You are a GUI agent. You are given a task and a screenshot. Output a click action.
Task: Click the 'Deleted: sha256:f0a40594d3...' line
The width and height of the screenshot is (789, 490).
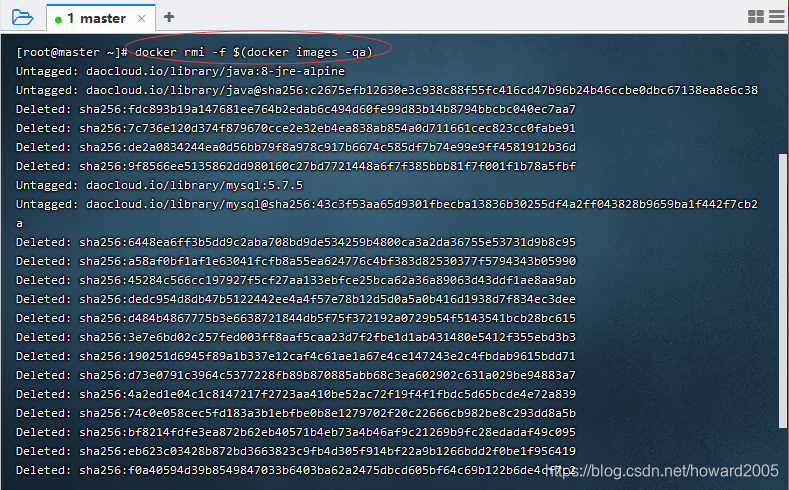(295, 470)
